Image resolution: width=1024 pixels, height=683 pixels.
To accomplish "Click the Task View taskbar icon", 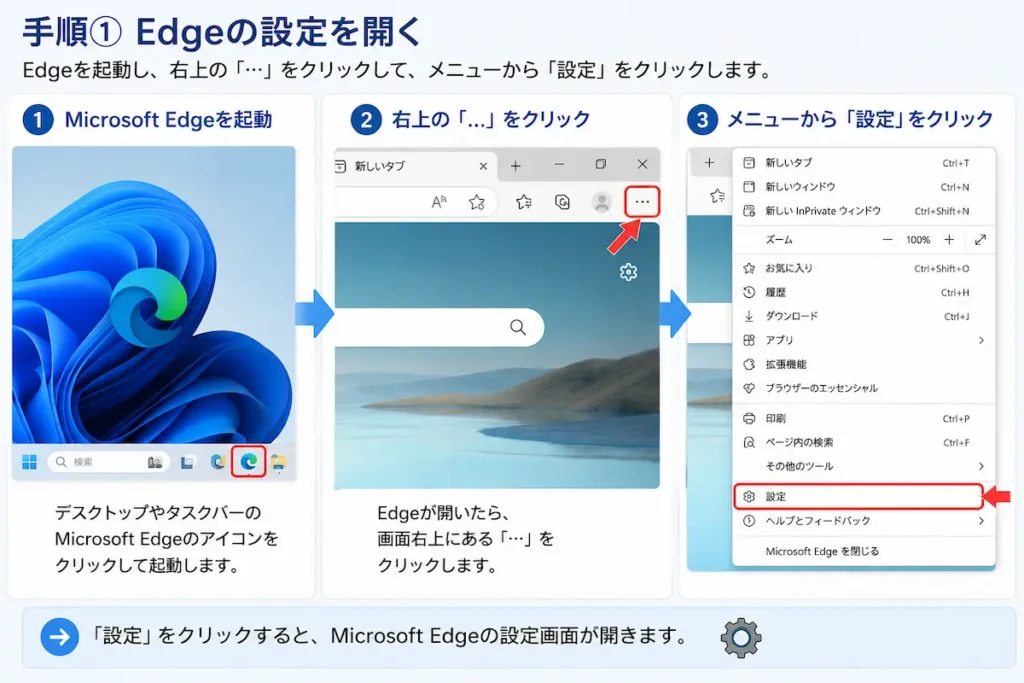I will pos(187,462).
